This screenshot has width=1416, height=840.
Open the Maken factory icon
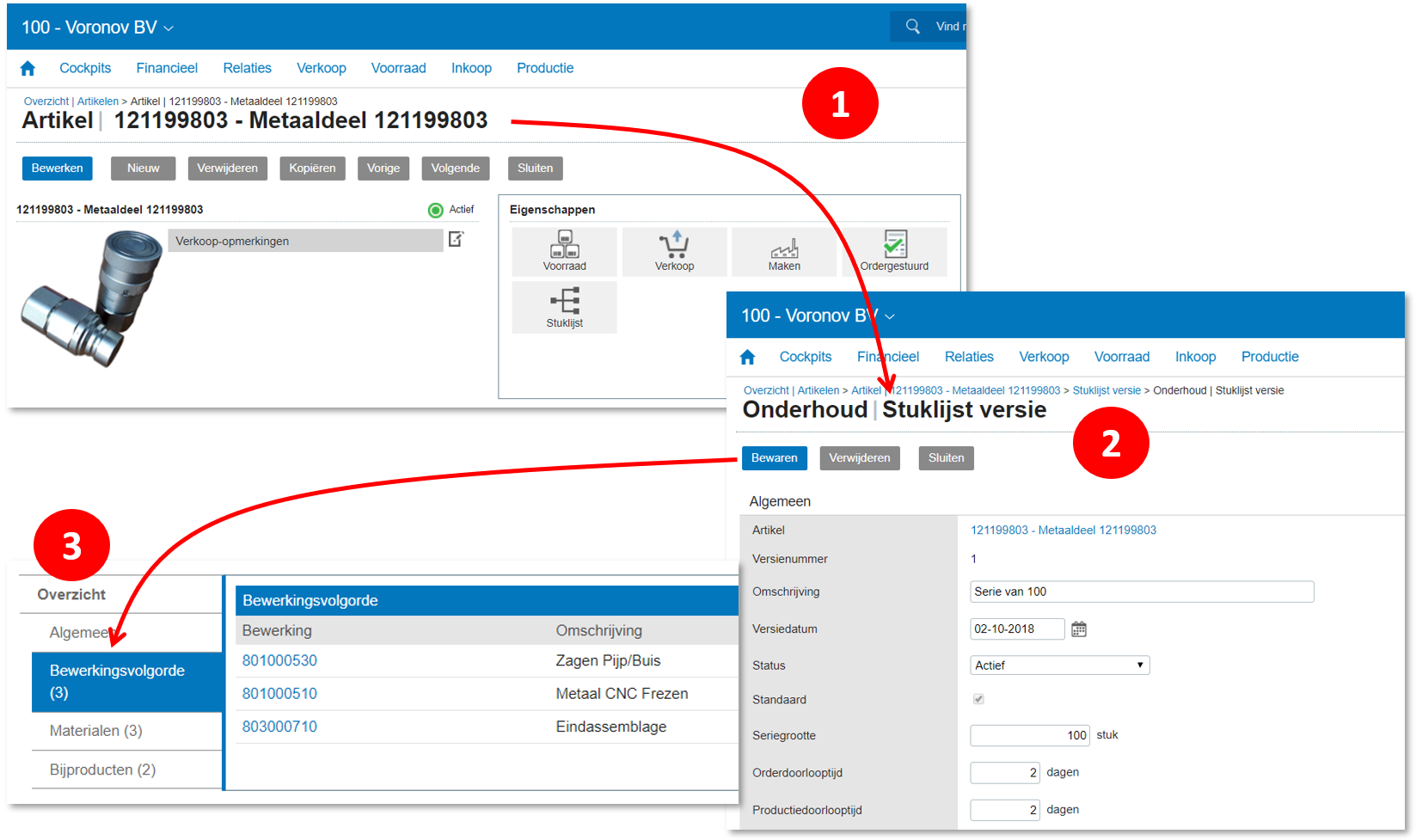783,250
